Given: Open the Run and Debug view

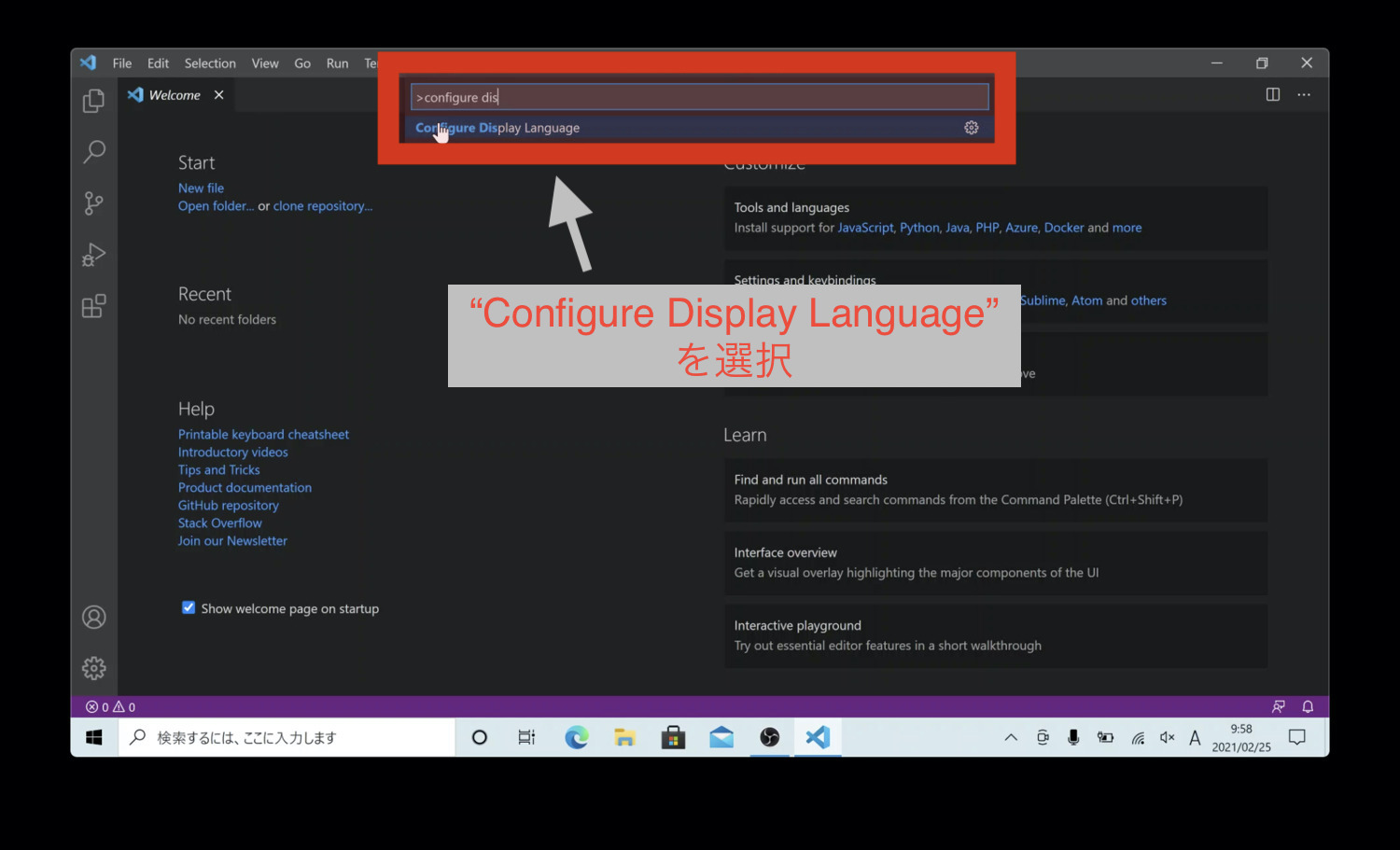Looking at the screenshot, I should (x=93, y=254).
